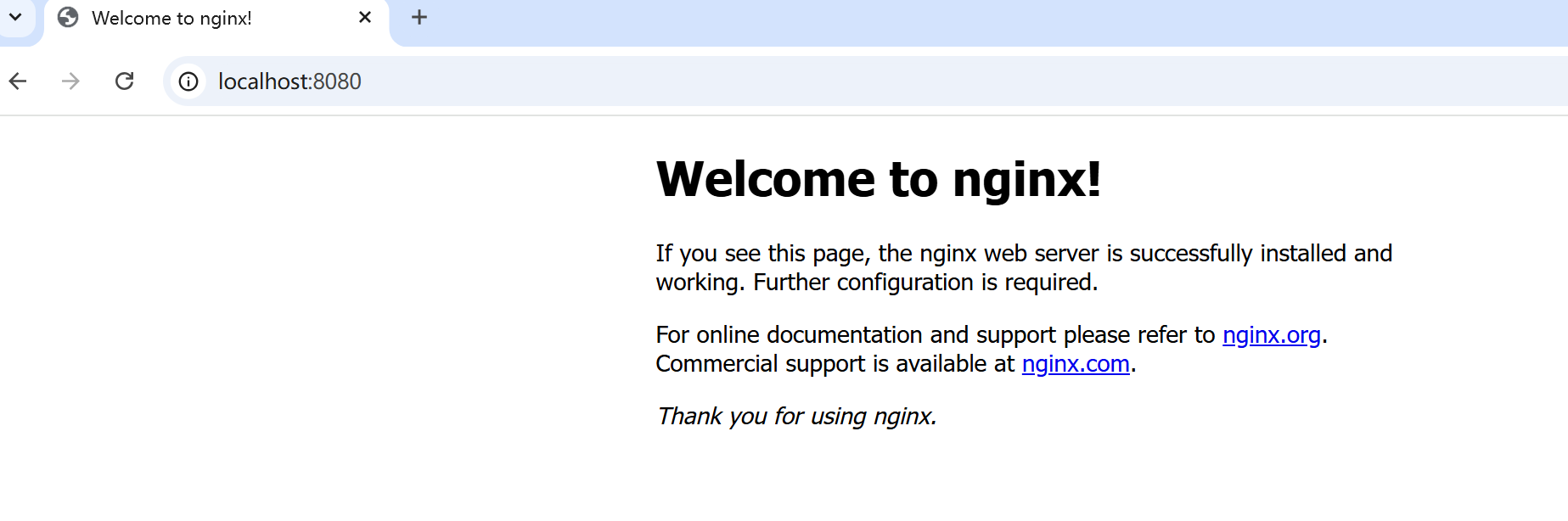Click empty tab strip right of the plus button

pyautogui.click(x=934, y=20)
